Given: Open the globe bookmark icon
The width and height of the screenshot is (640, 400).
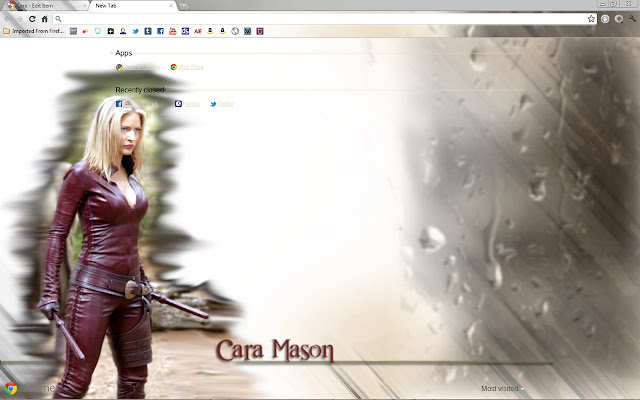Looking at the screenshot, I should [235, 31].
